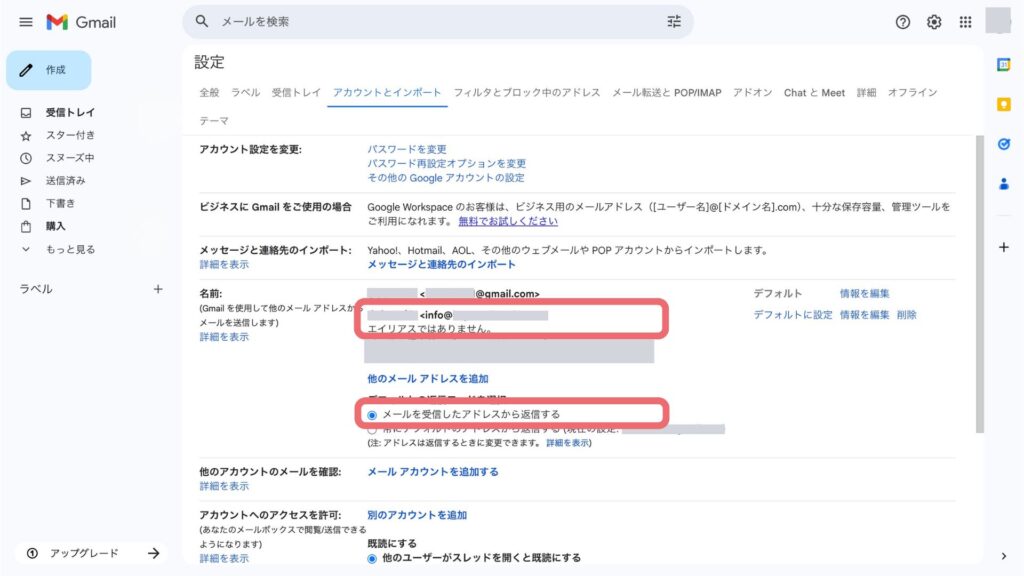Open the main menu hamburger icon
The width and height of the screenshot is (1024, 576).
[x=26, y=22]
